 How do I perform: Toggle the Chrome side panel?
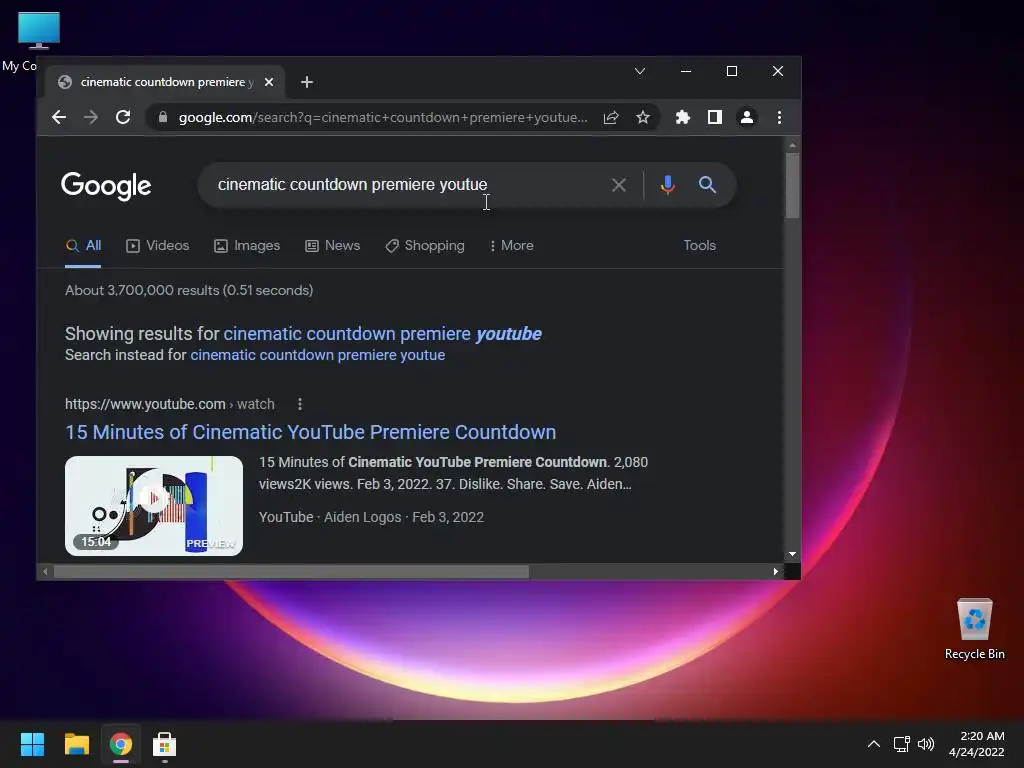[x=714, y=118]
